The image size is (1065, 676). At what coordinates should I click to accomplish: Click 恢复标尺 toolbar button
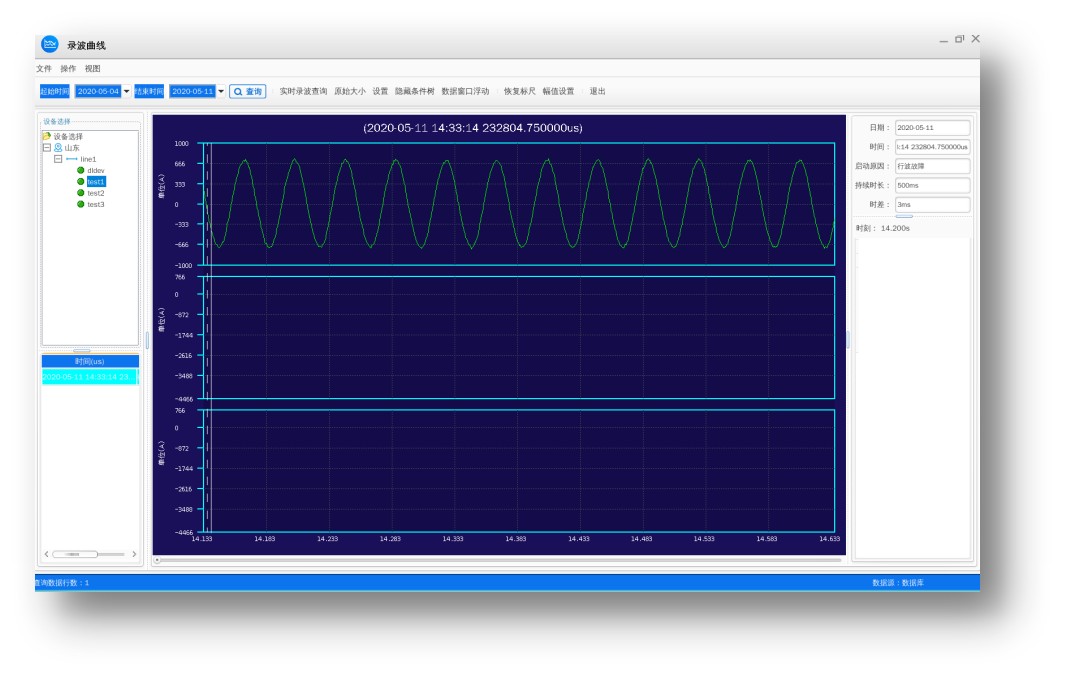pyautogui.click(x=520, y=91)
